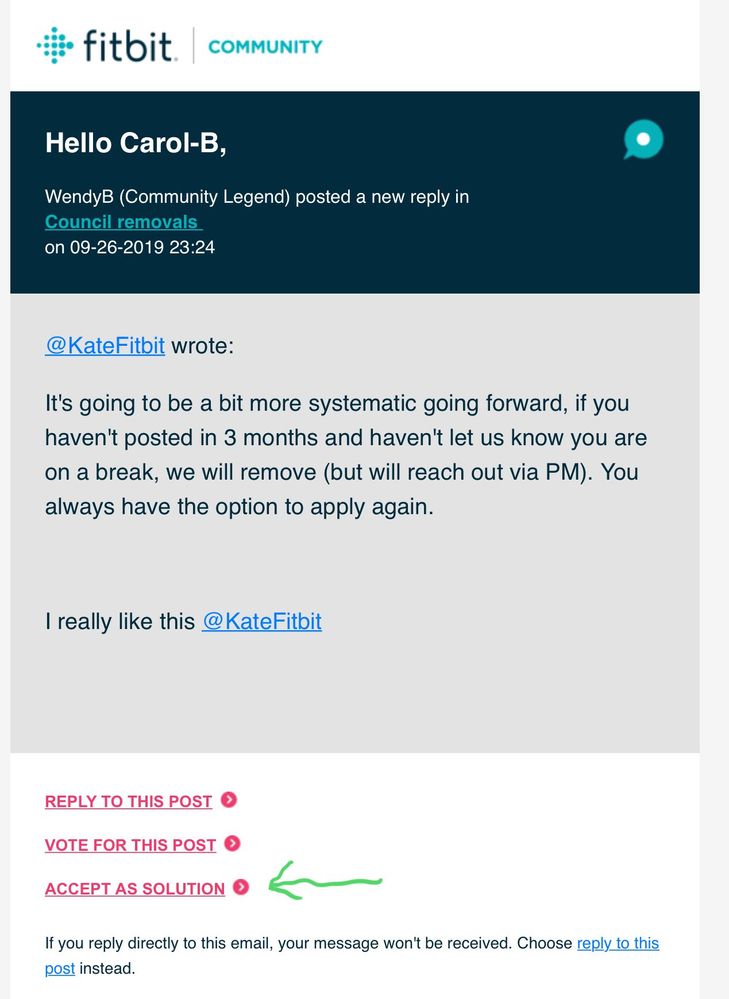Click the 'I really like this' reply text
This screenshot has height=999, width=729.
click(120, 621)
